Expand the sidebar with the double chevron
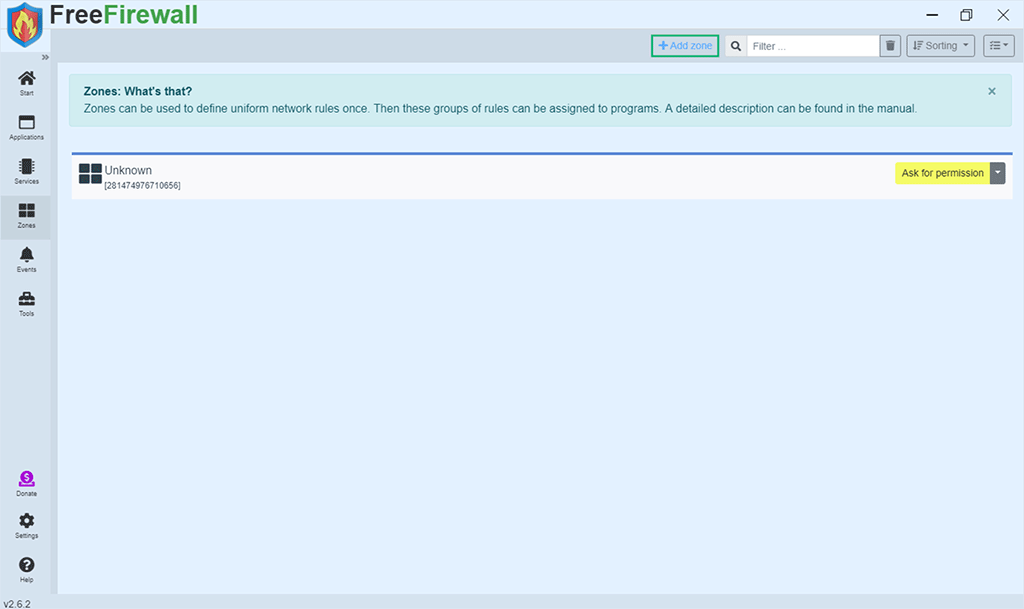The image size is (1024, 609). (x=44, y=57)
